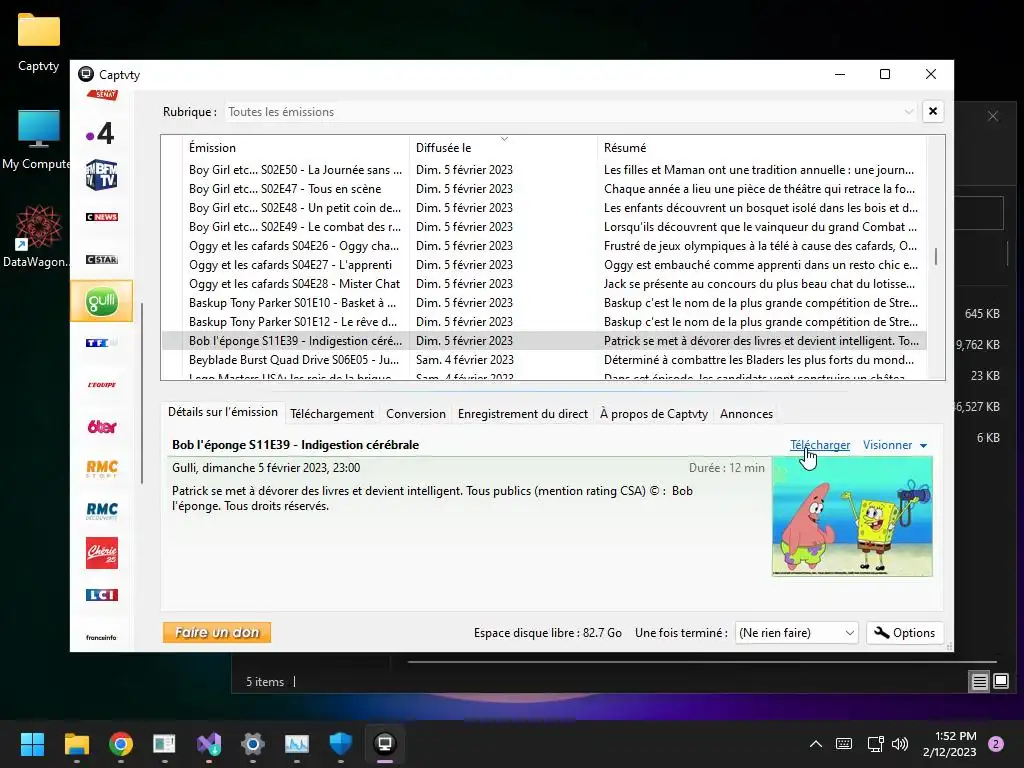The image size is (1024, 768).
Task: Open the notification count badge
Action: tap(996, 744)
